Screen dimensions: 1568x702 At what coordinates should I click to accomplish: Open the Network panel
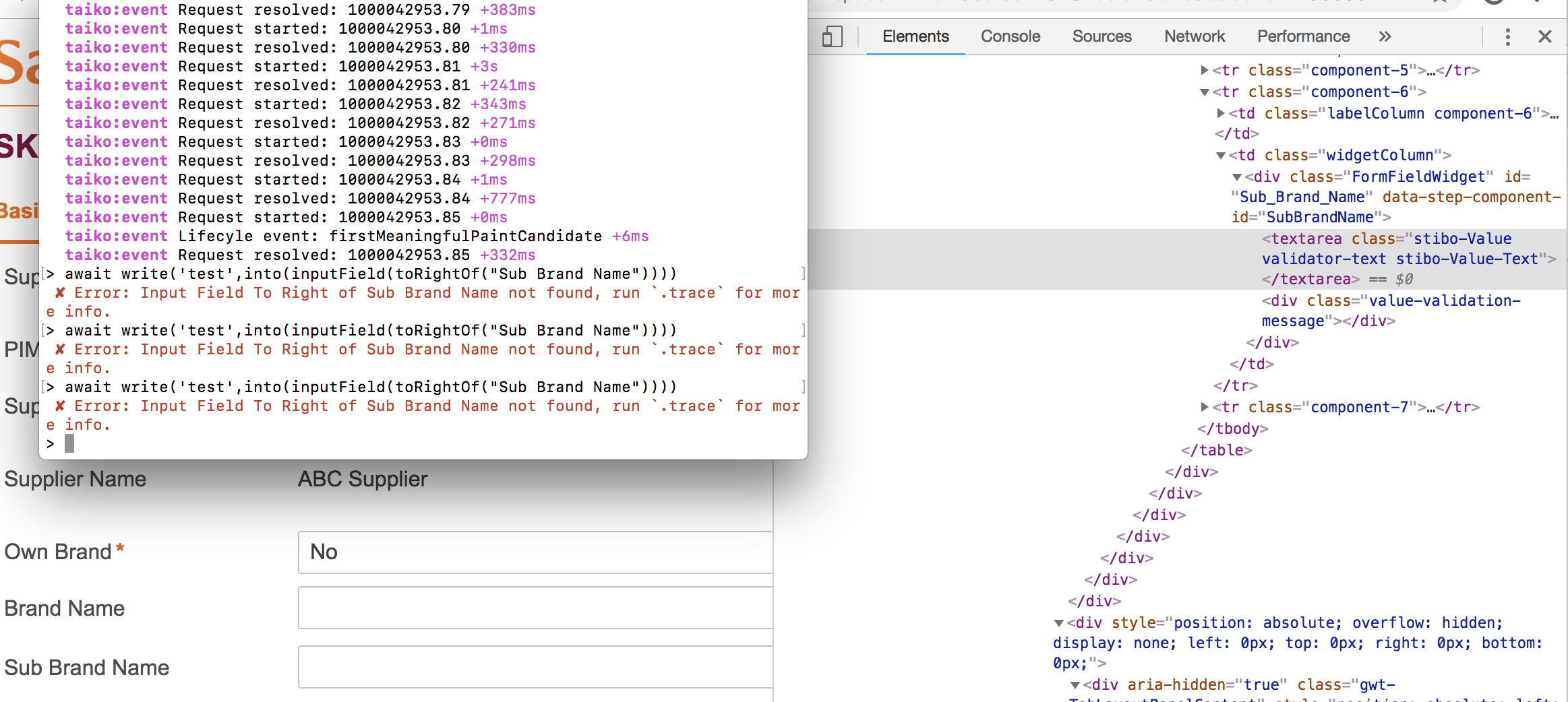pyautogui.click(x=1195, y=36)
